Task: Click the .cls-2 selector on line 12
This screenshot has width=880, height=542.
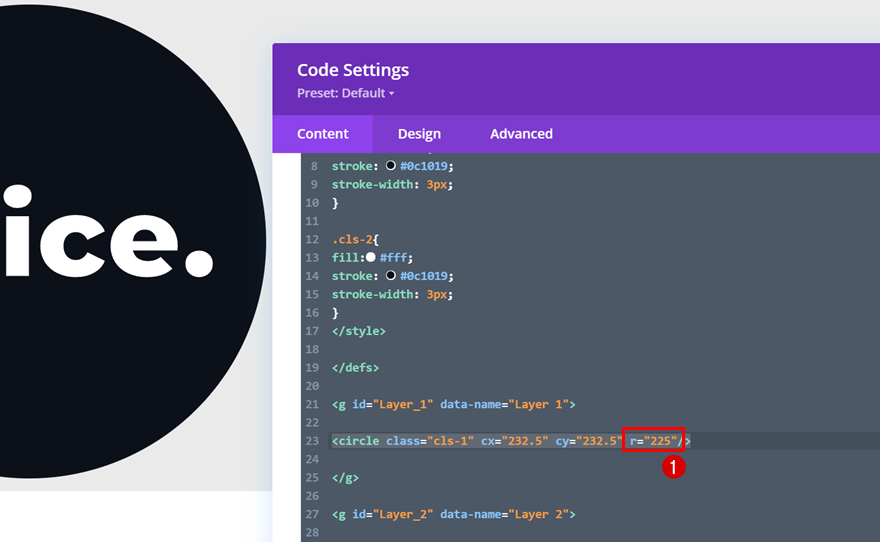Action: tap(354, 239)
